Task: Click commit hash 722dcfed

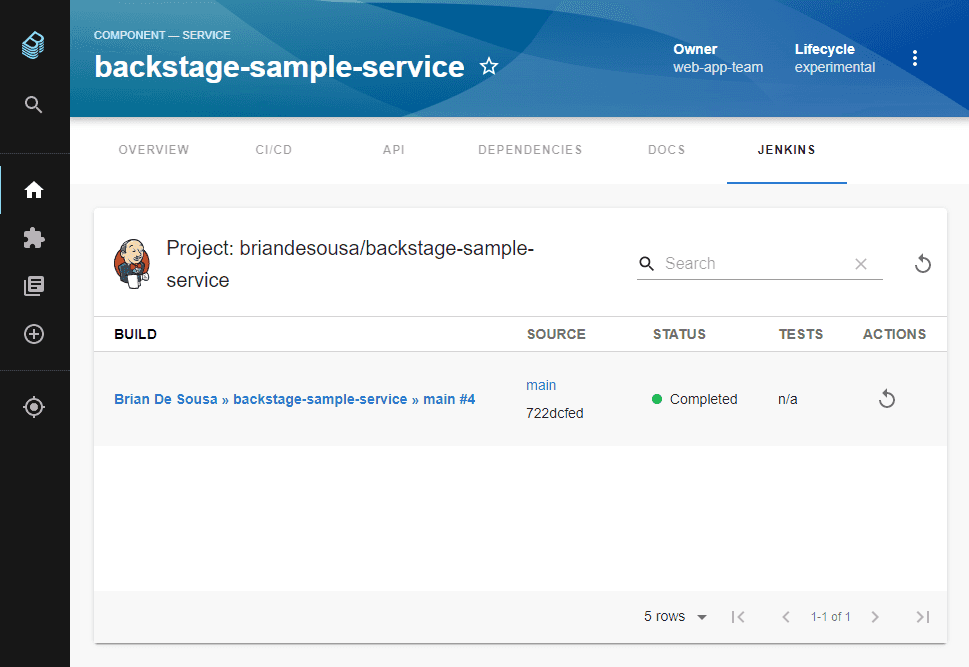Action: [554, 413]
